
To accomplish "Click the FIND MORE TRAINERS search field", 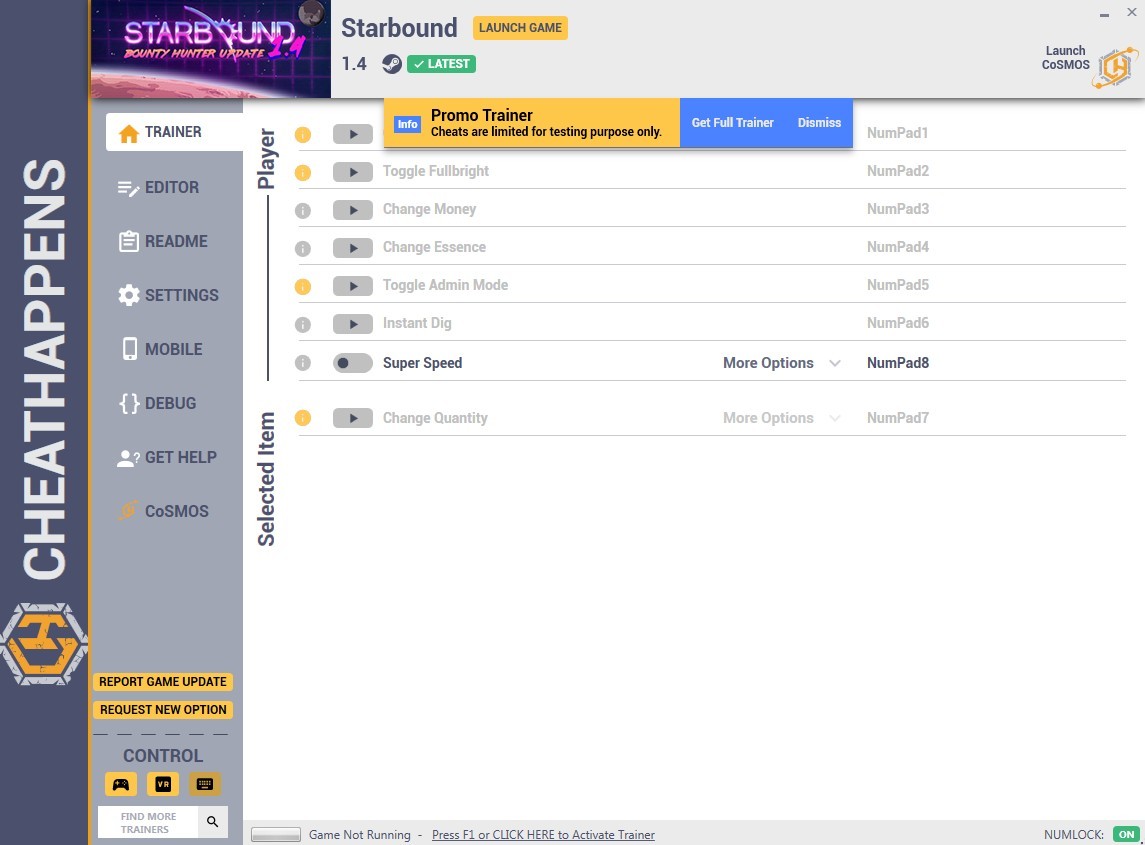I will point(148,822).
